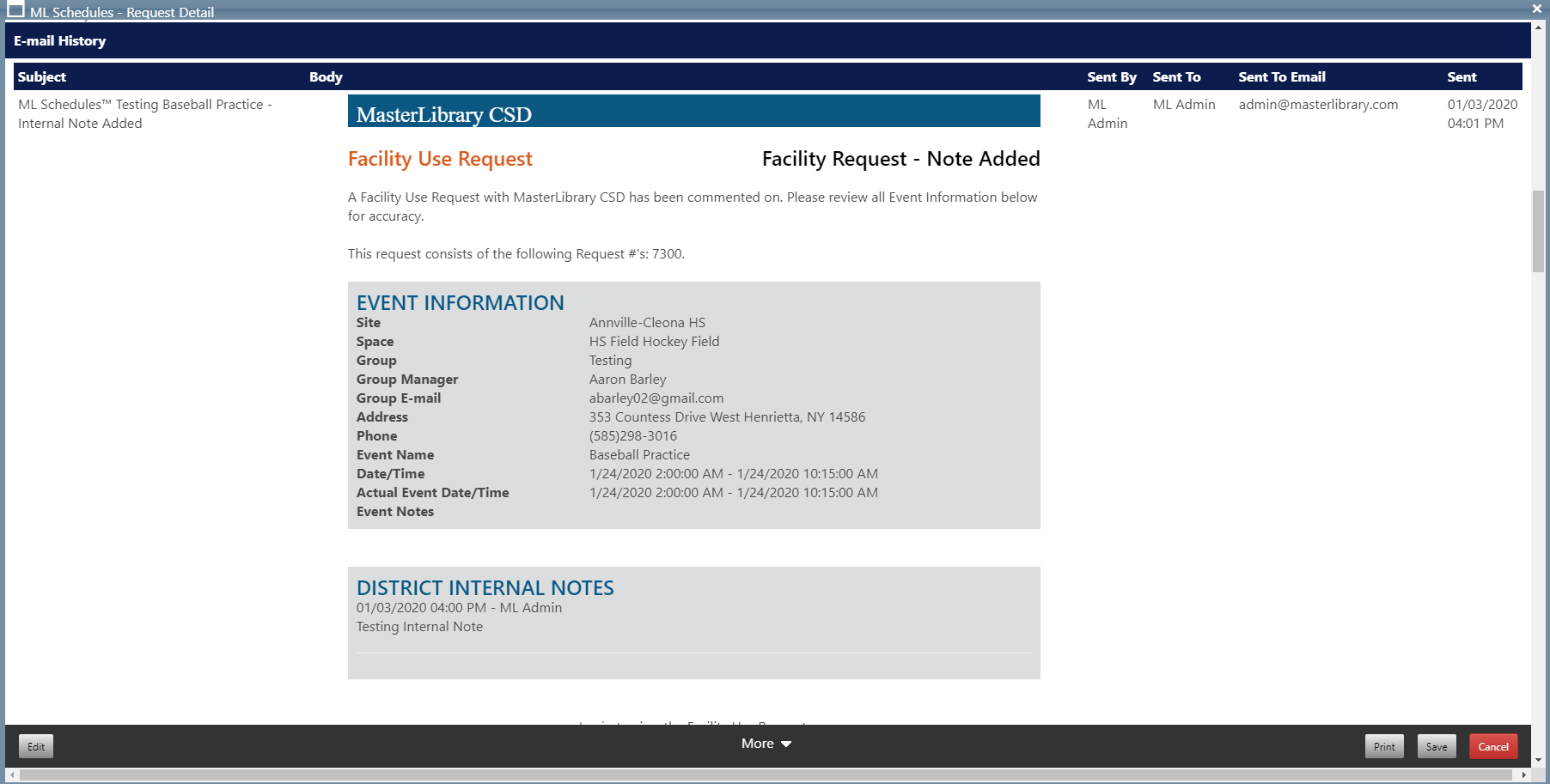Click abarley02@gmail.com group e-mail

pos(656,398)
